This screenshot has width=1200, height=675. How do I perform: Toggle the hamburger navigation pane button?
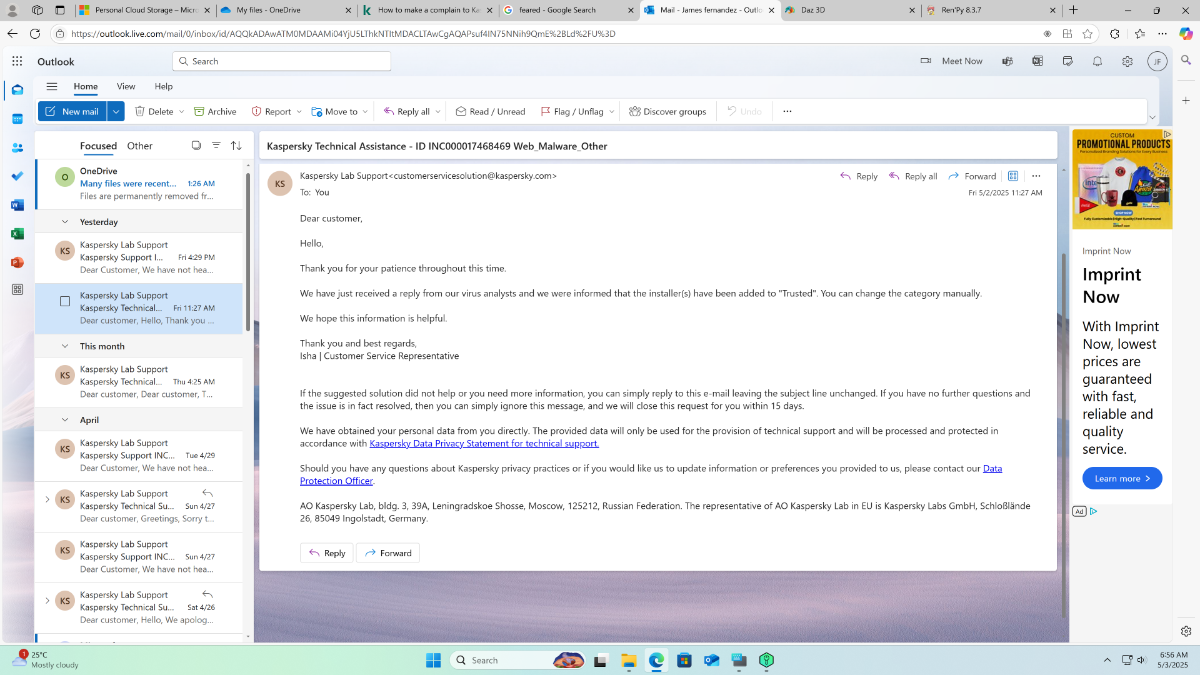(52, 86)
